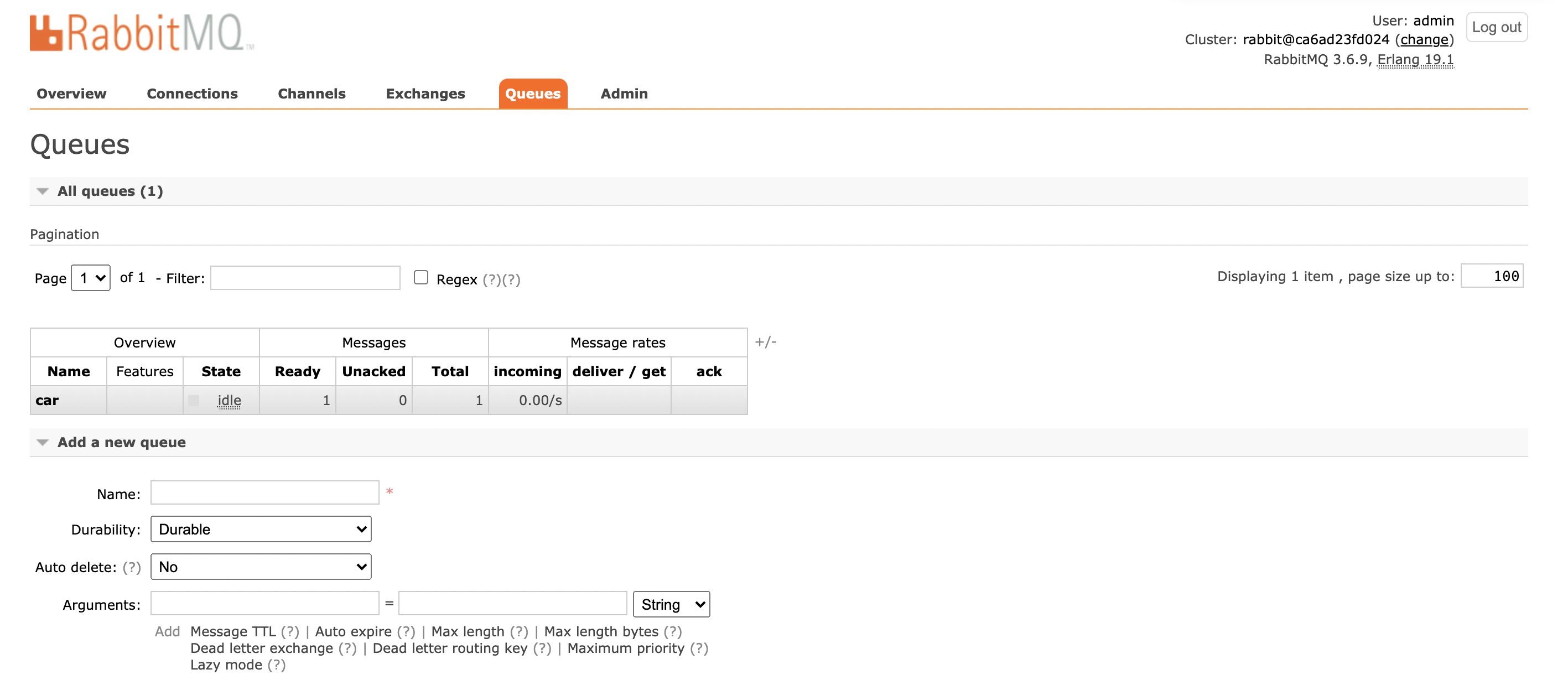The width and height of the screenshot is (1568, 685).
Task: Add Dead letter routing key argument
Action: 450,648
